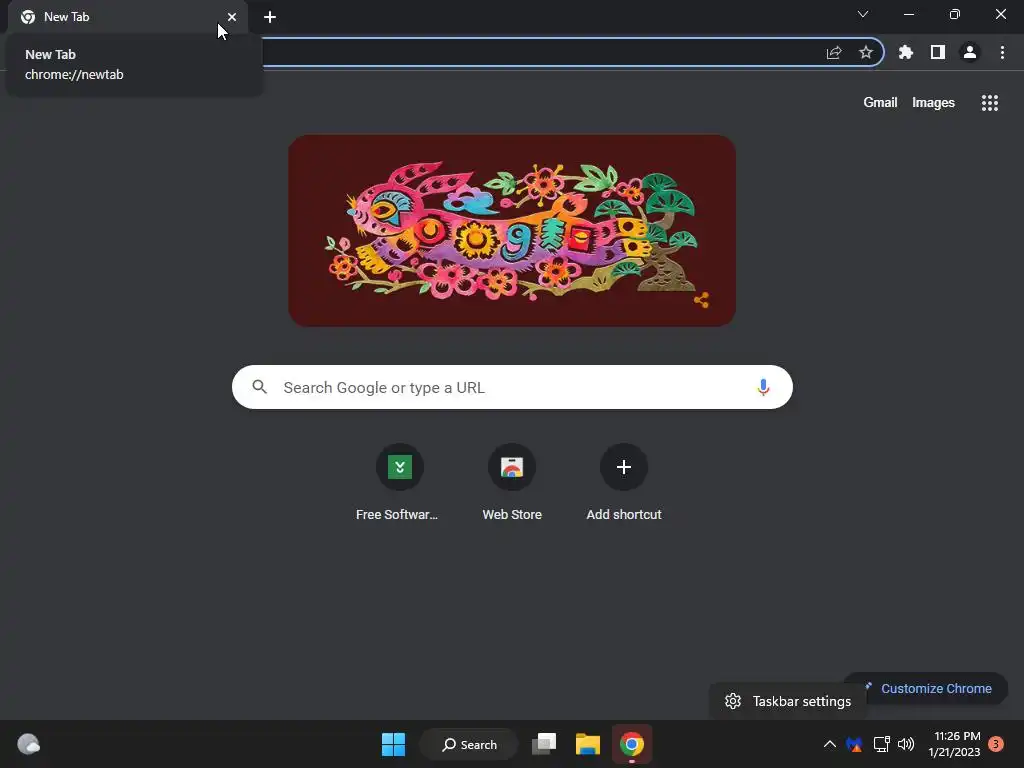Show hidden tray icons chevron
The height and width of the screenshot is (768, 1024).
829,744
